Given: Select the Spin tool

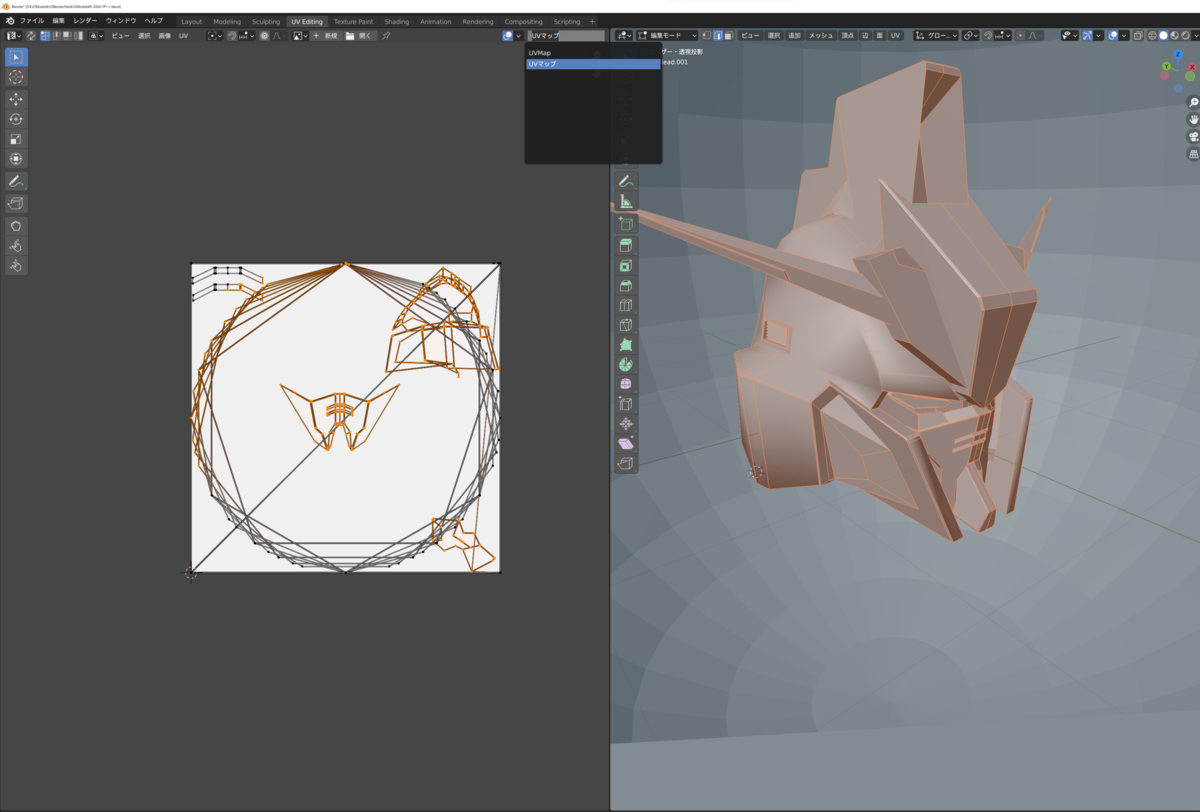Looking at the screenshot, I should point(626,364).
